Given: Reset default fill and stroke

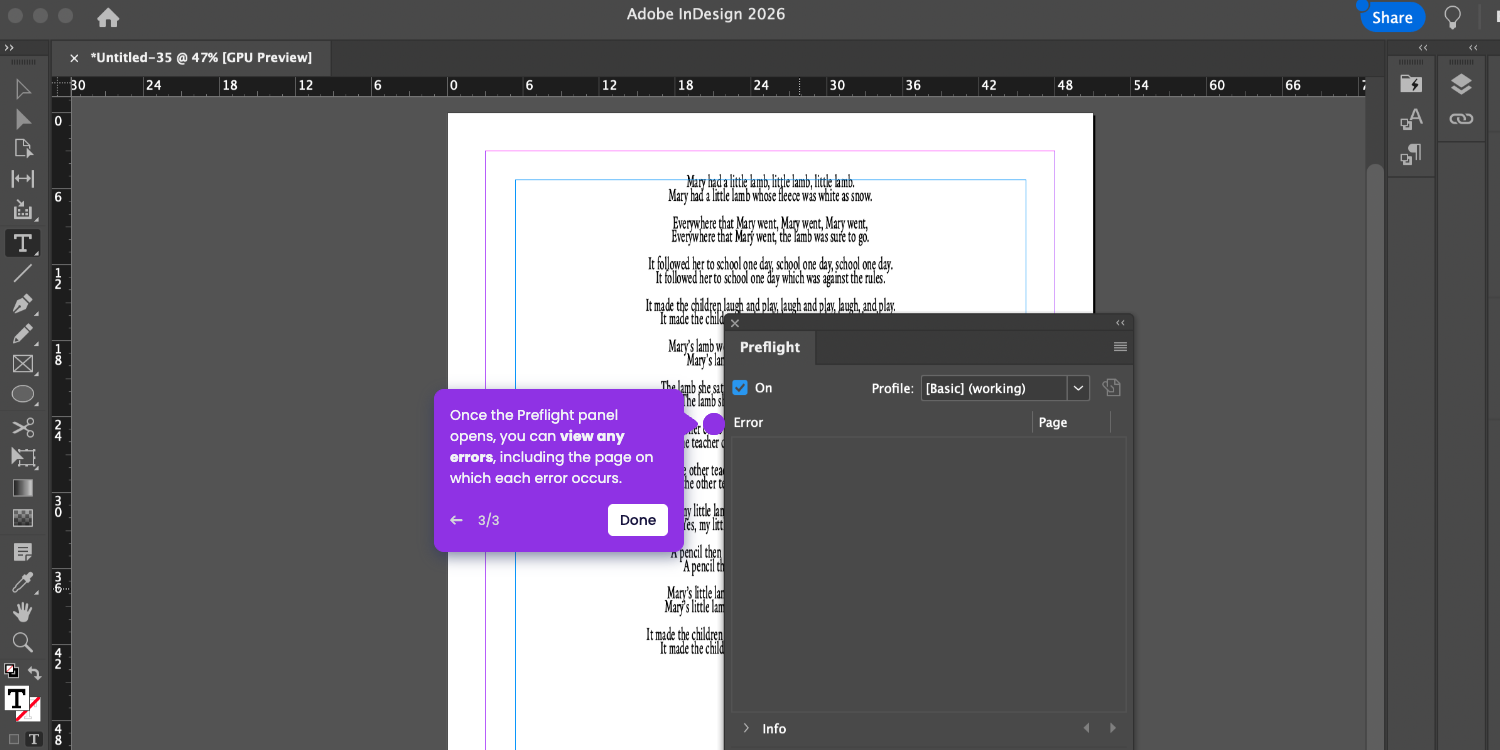Looking at the screenshot, I should 11,671.
